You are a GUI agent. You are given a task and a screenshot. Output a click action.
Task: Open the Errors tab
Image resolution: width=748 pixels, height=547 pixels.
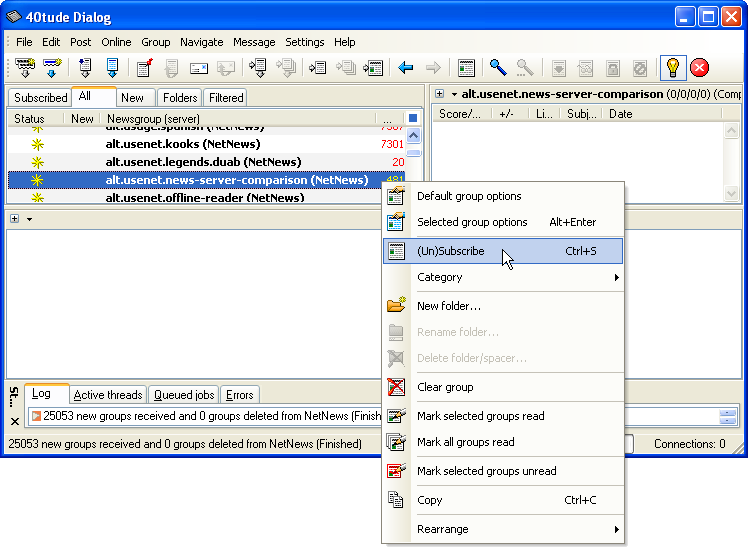tap(239, 395)
